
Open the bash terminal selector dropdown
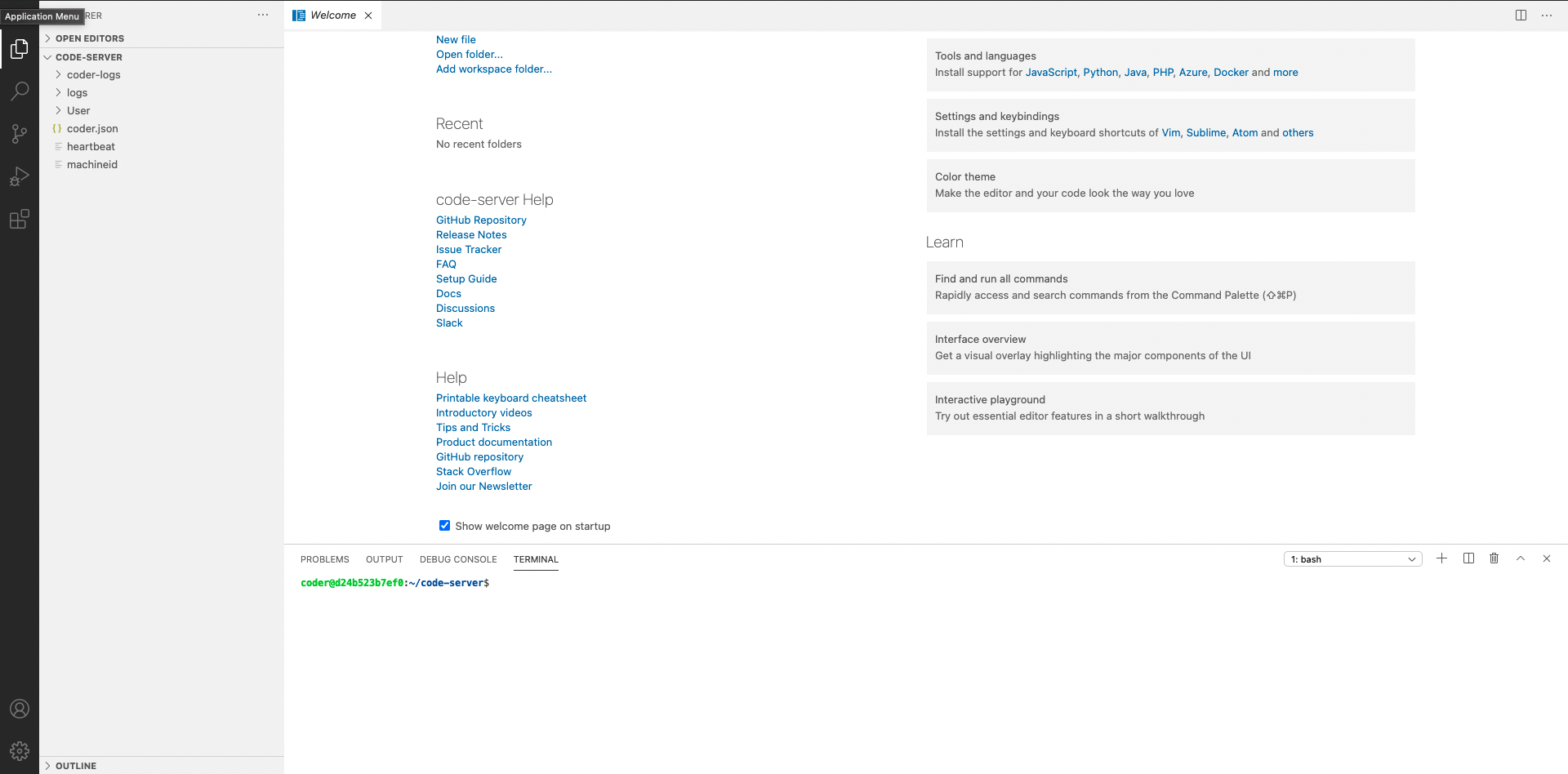[x=1353, y=559]
